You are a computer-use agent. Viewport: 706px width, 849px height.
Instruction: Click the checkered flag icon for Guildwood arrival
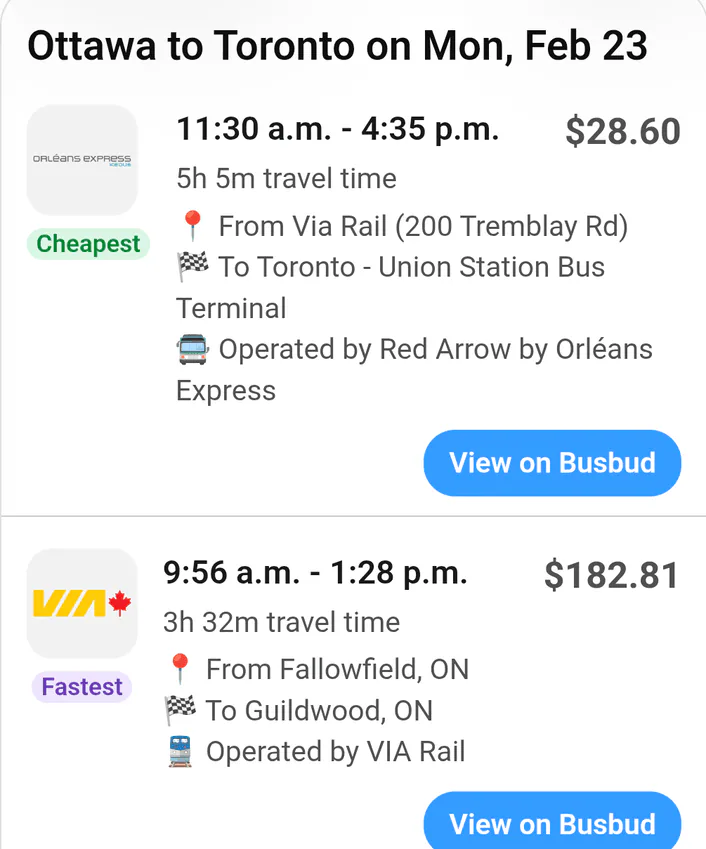180,710
